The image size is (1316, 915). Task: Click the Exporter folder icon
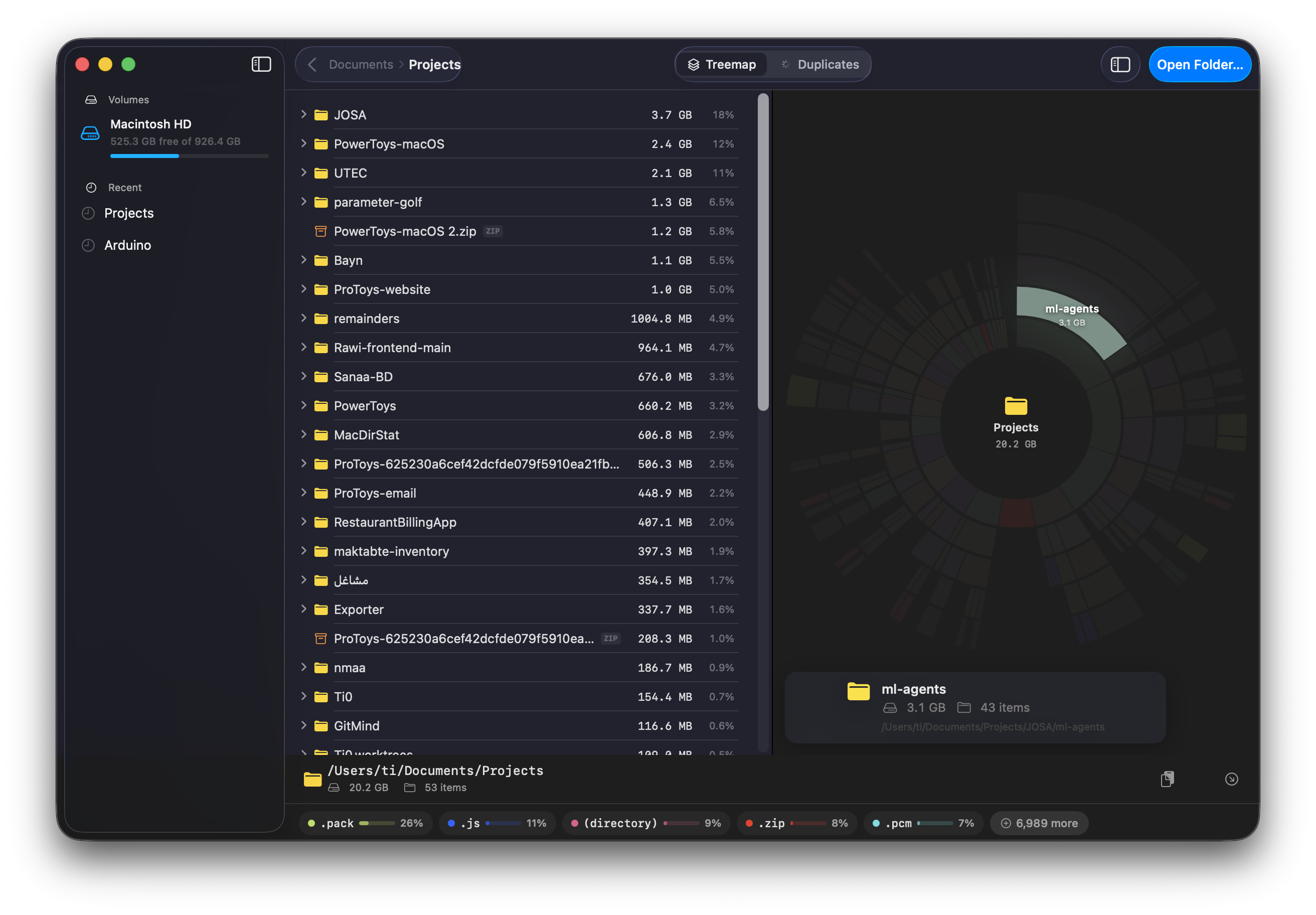[321, 609]
